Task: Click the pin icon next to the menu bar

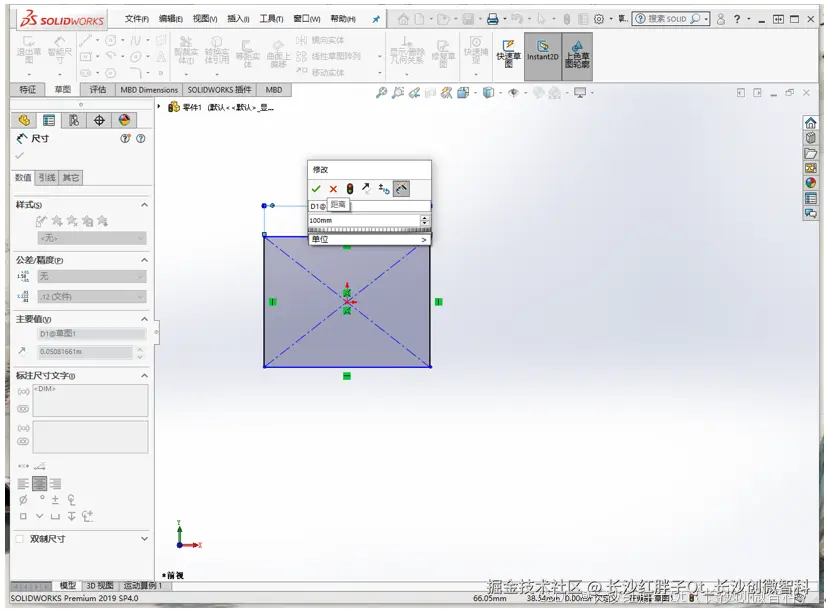Action: pyautogui.click(x=376, y=19)
